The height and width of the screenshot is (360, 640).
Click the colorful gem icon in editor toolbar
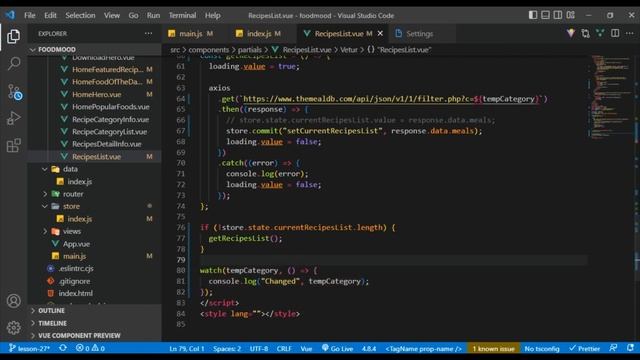571,33
